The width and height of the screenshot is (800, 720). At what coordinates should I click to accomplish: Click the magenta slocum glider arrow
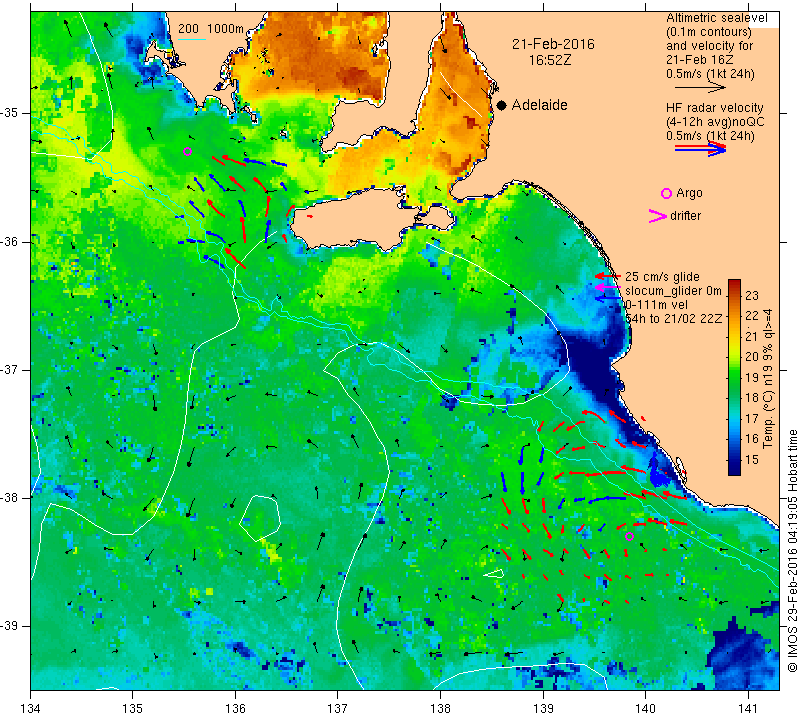pyautogui.click(x=608, y=287)
